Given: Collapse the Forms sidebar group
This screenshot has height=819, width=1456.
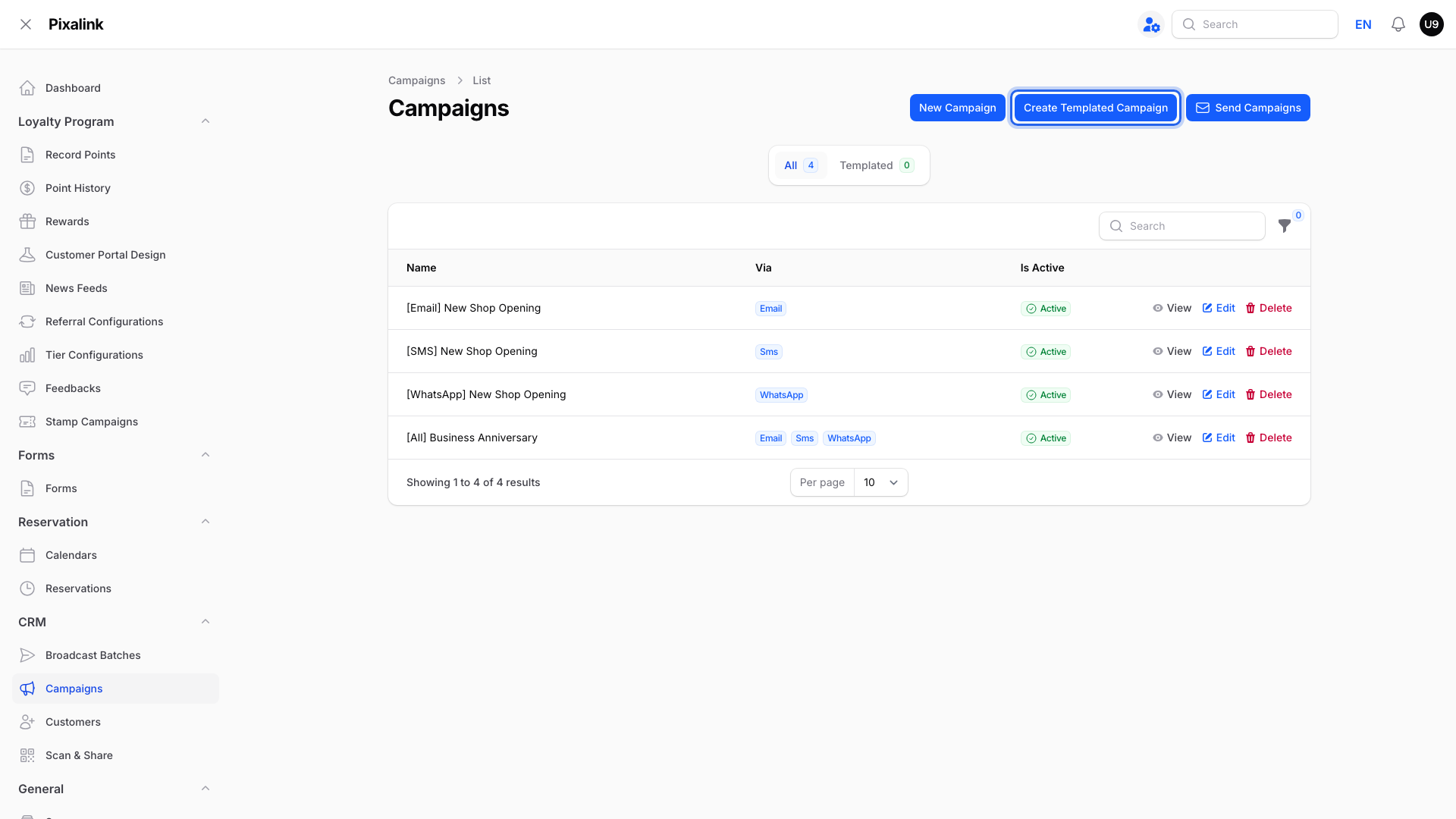Looking at the screenshot, I should [x=206, y=455].
